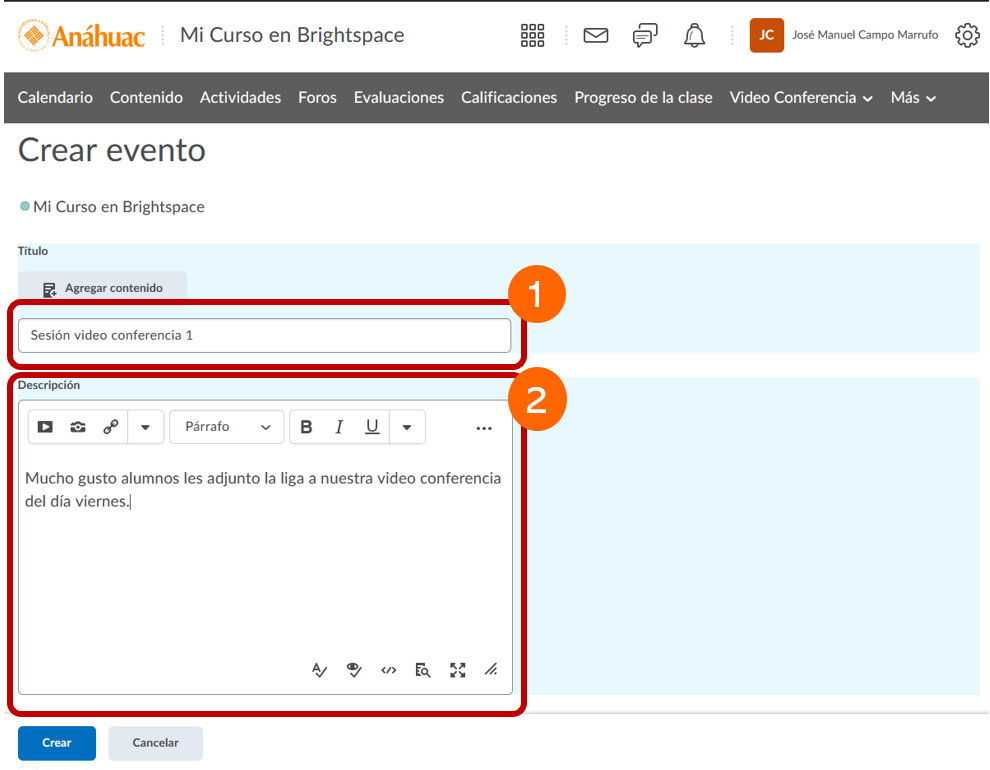Click the event title input field
The height and width of the screenshot is (770, 990).
[264, 336]
